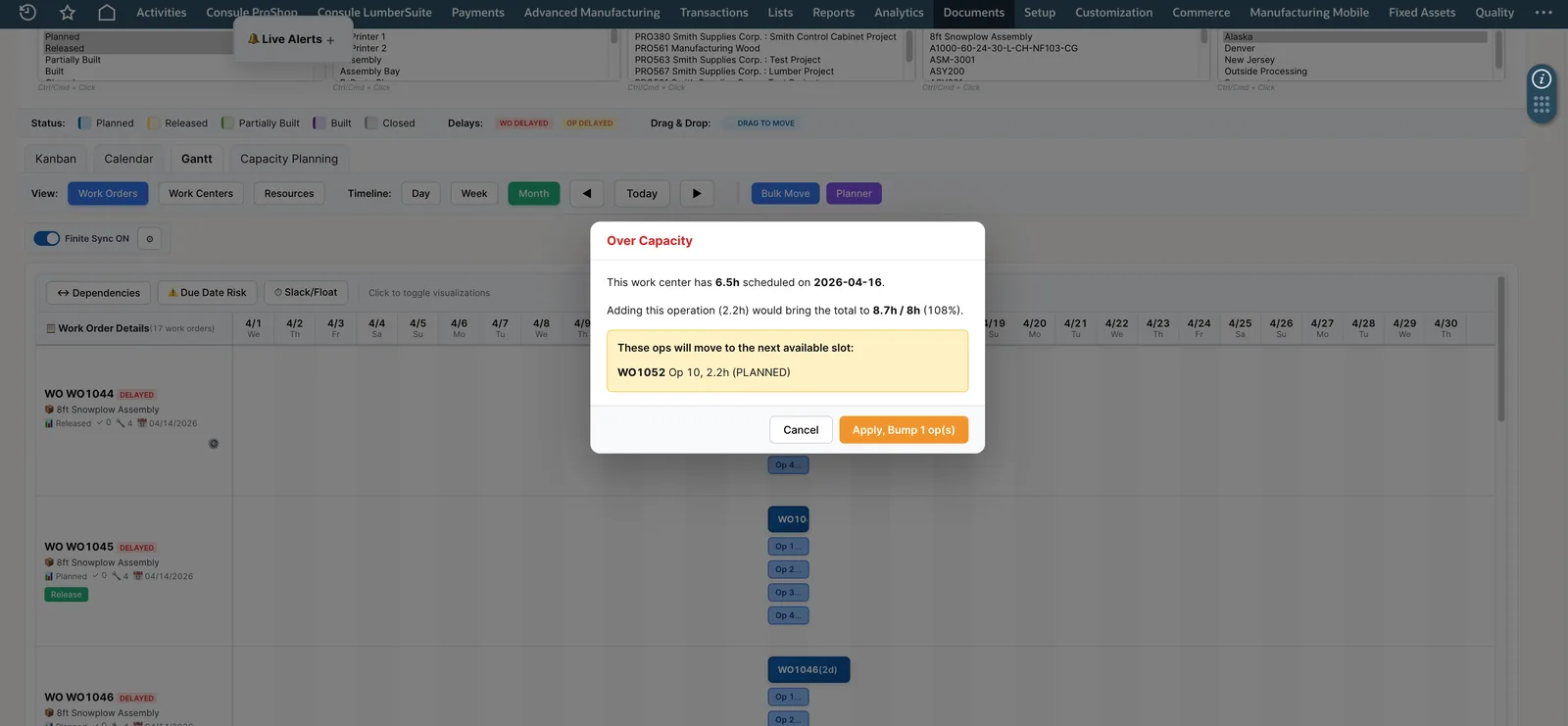
Task: Select Partially Built in status filter list
Action: click(x=73, y=60)
